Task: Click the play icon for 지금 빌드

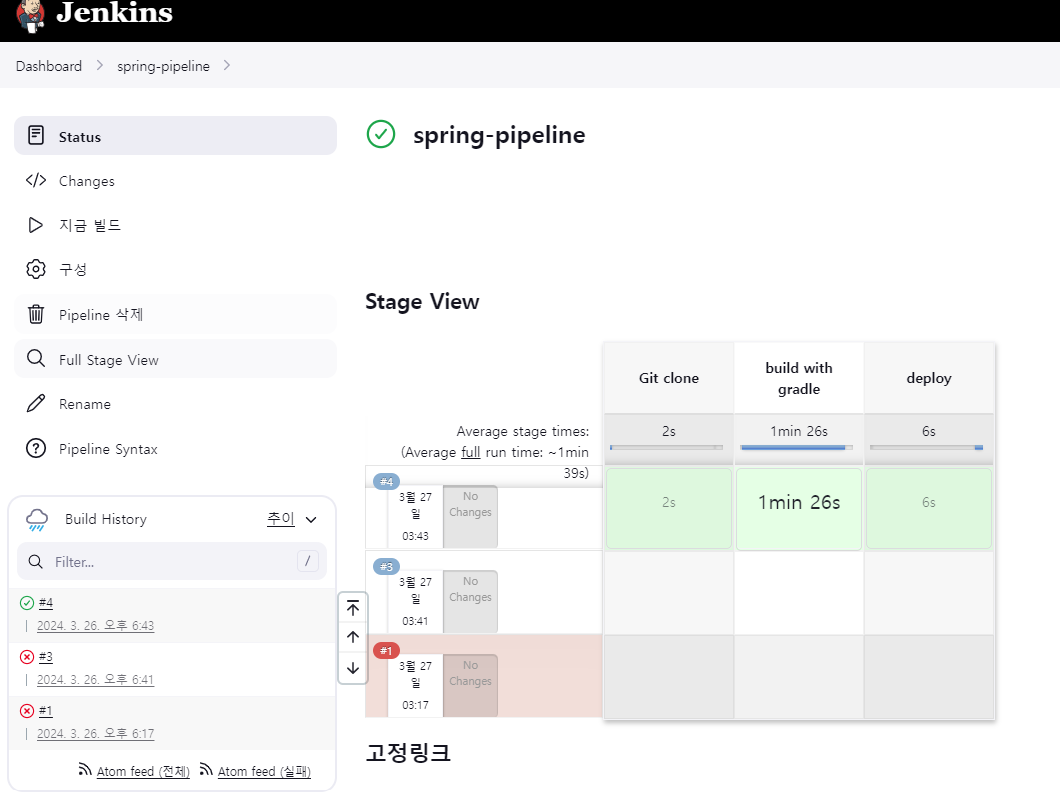Action: [x=36, y=225]
